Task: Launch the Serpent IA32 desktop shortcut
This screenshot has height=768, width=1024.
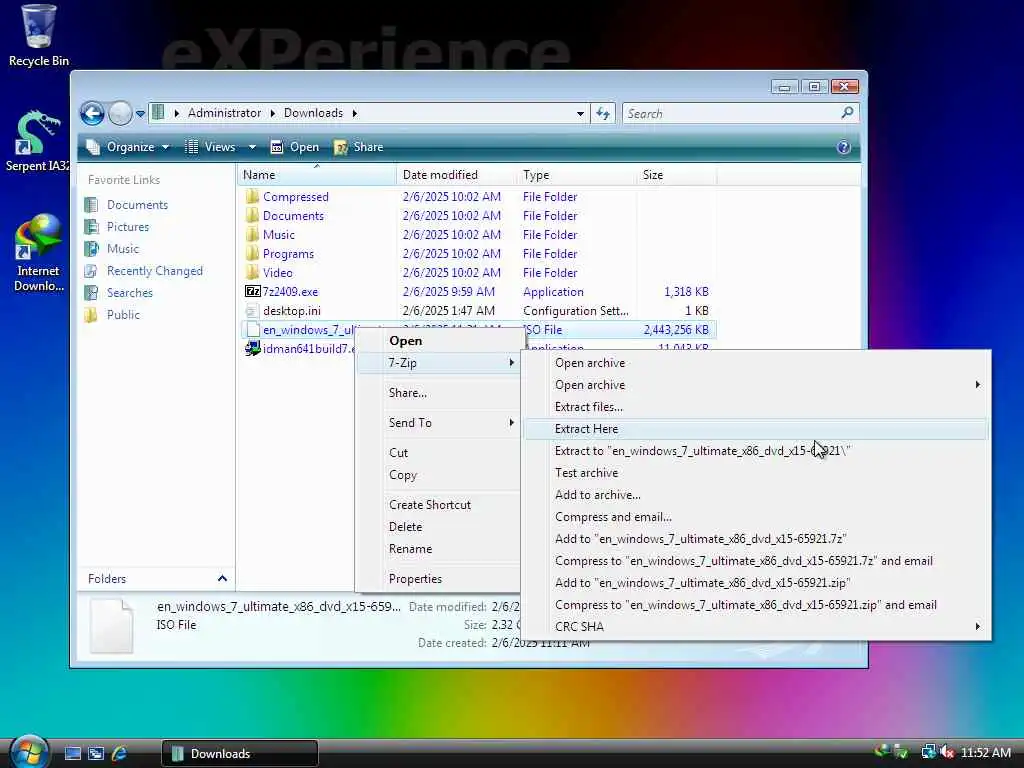Action: pyautogui.click(x=37, y=140)
